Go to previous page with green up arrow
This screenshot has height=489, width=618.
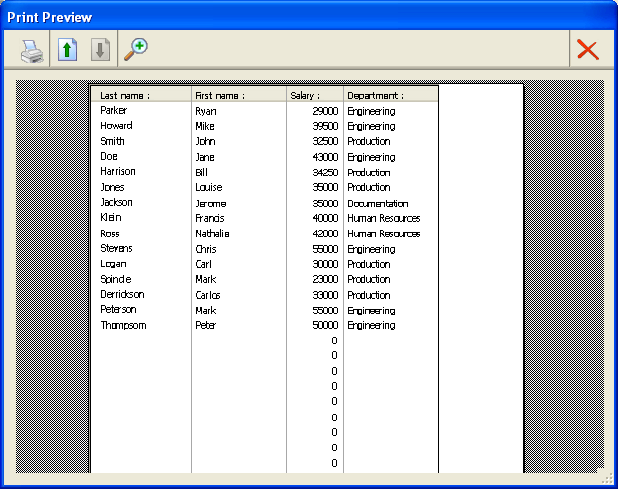pyautogui.click(x=68, y=50)
